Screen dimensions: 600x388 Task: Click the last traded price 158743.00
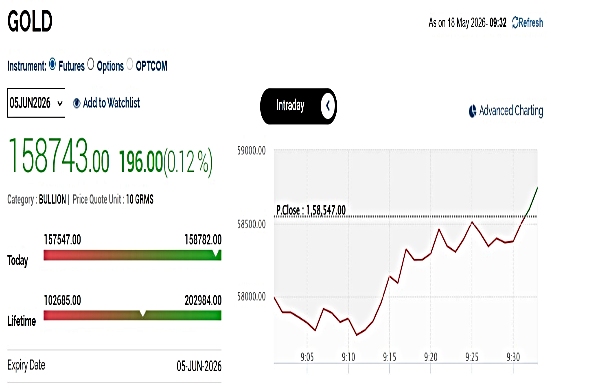click(x=59, y=157)
